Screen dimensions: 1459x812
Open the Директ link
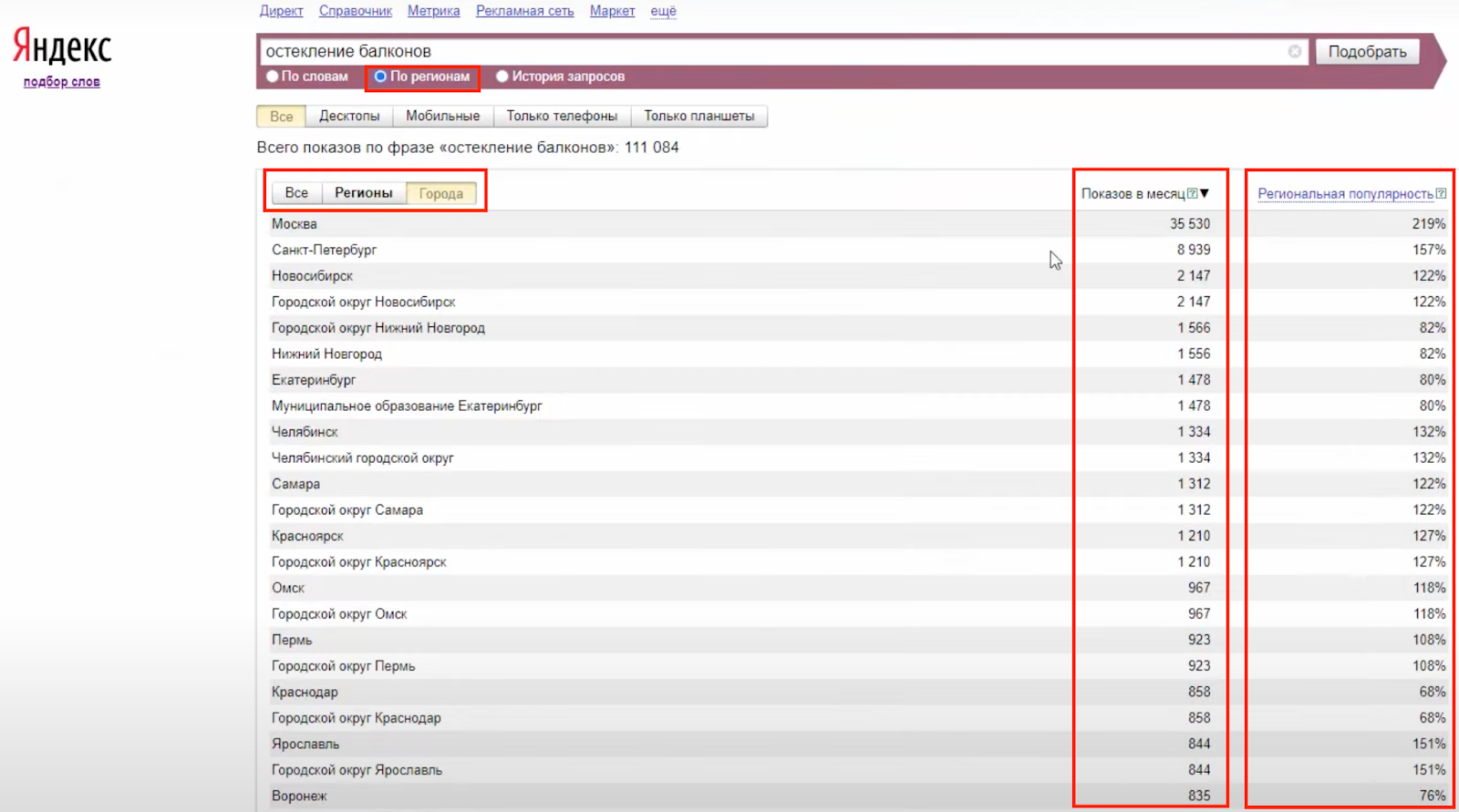(x=281, y=11)
